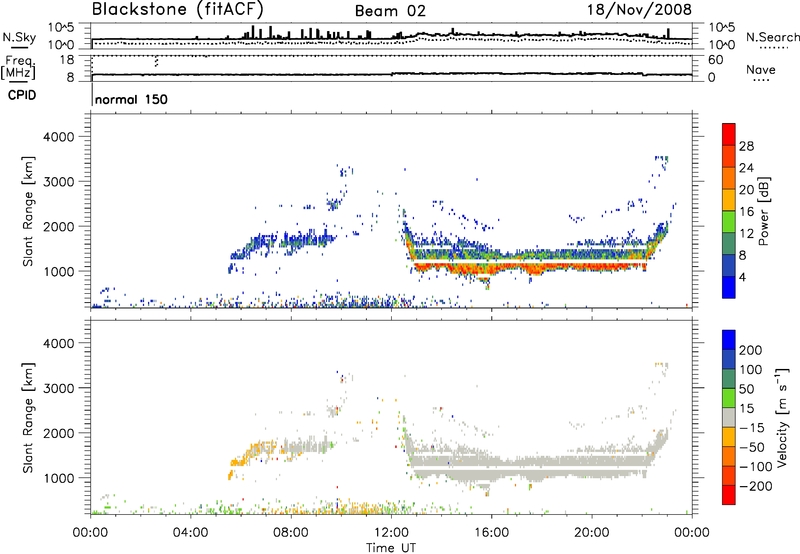
Task: Click the "-100" label on Velocity colorbar
Action: 756,467
